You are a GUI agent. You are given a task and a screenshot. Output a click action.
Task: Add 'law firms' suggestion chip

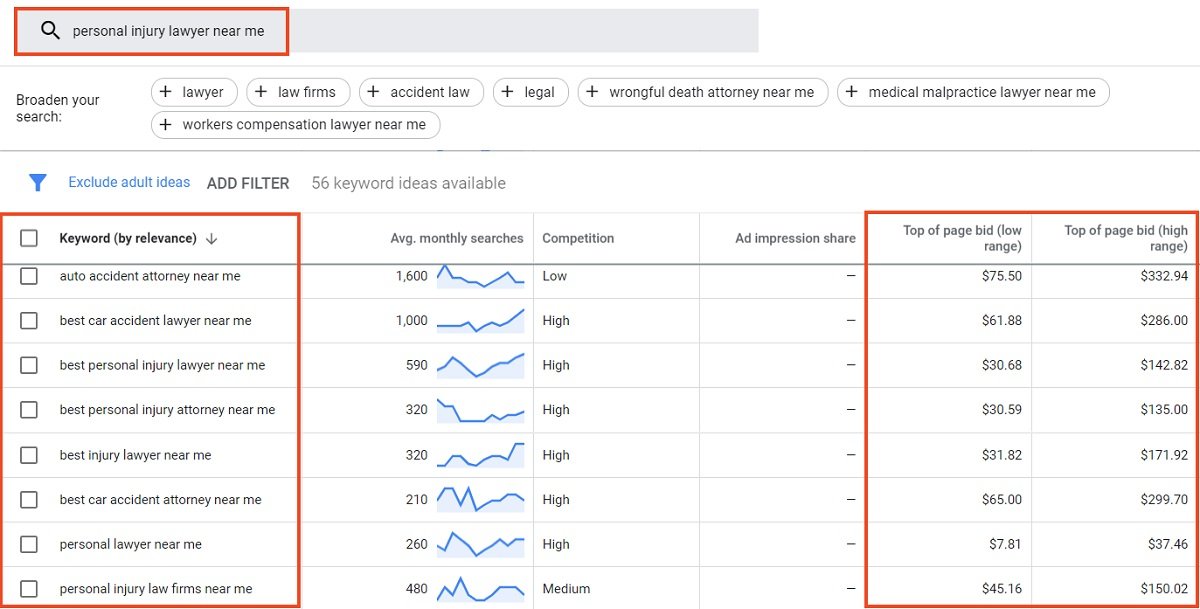[x=298, y=92]
